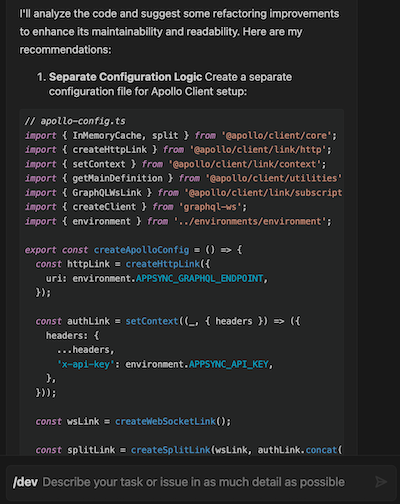Click the getMainDefinition import line
Viewport: 400px width, 504px height.
pos(183,178)
